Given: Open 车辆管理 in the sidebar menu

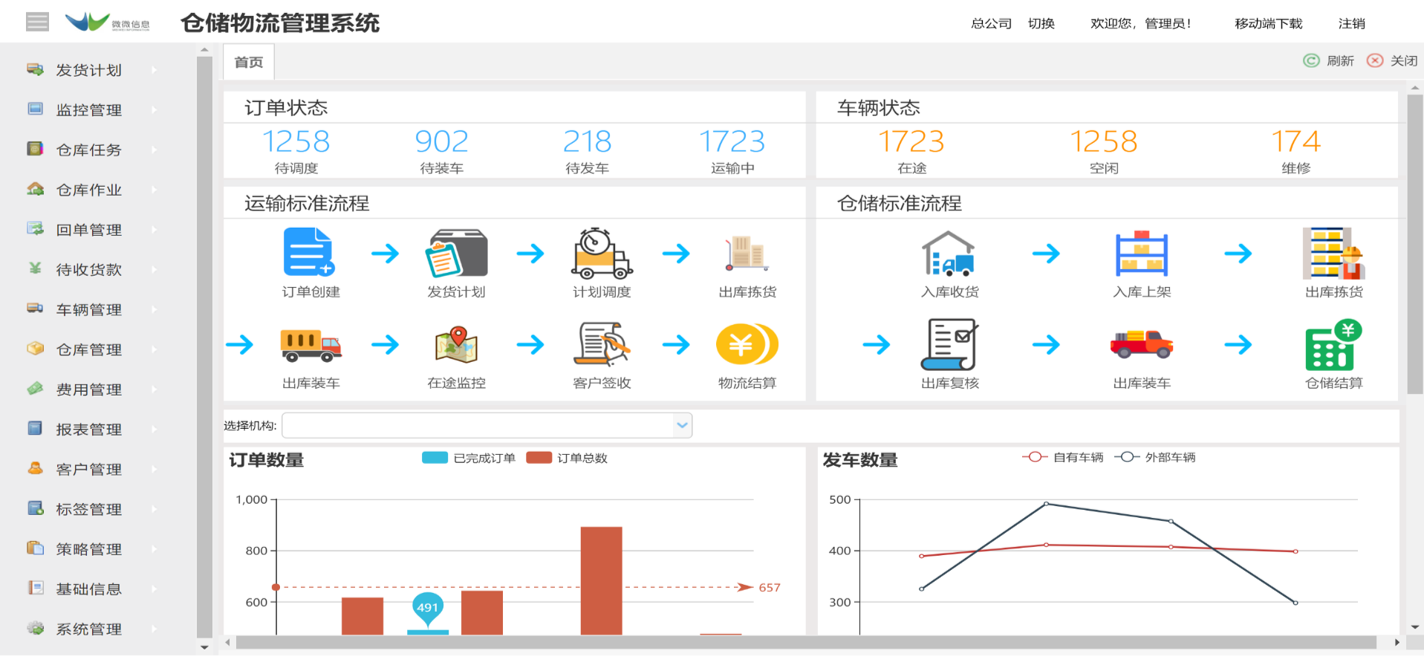Looking at the screenshot, I should 90,309.
